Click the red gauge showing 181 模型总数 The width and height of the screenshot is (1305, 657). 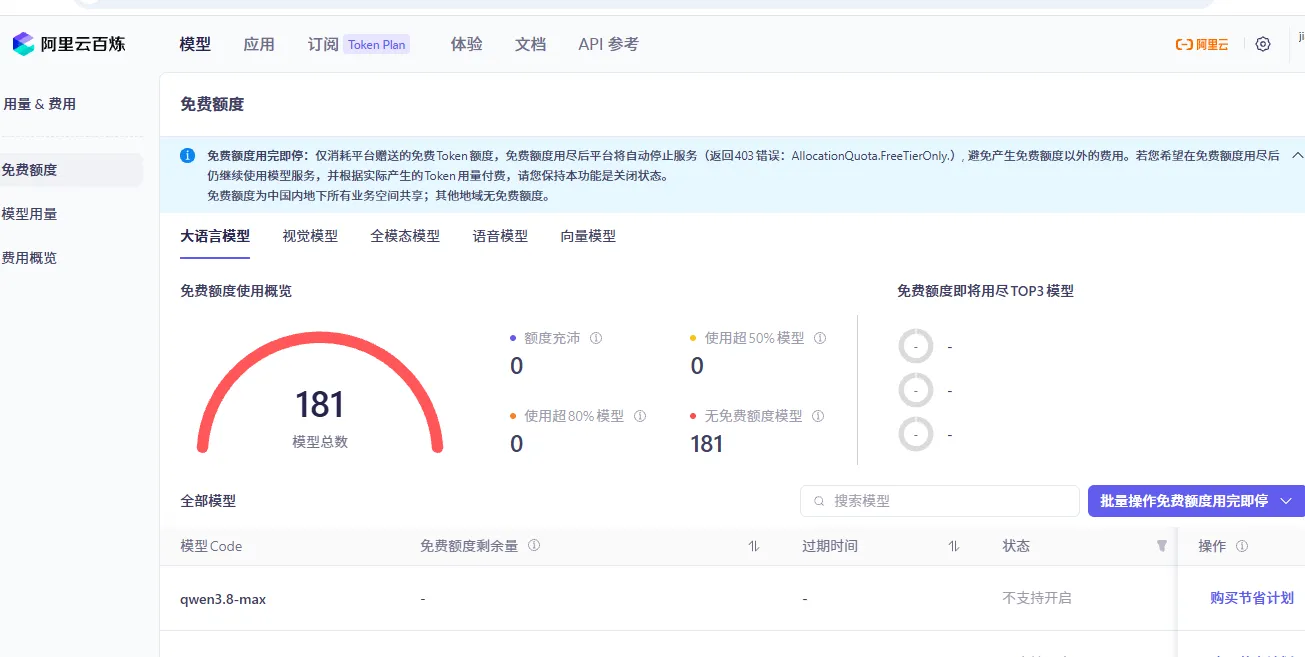pos(320,392)
